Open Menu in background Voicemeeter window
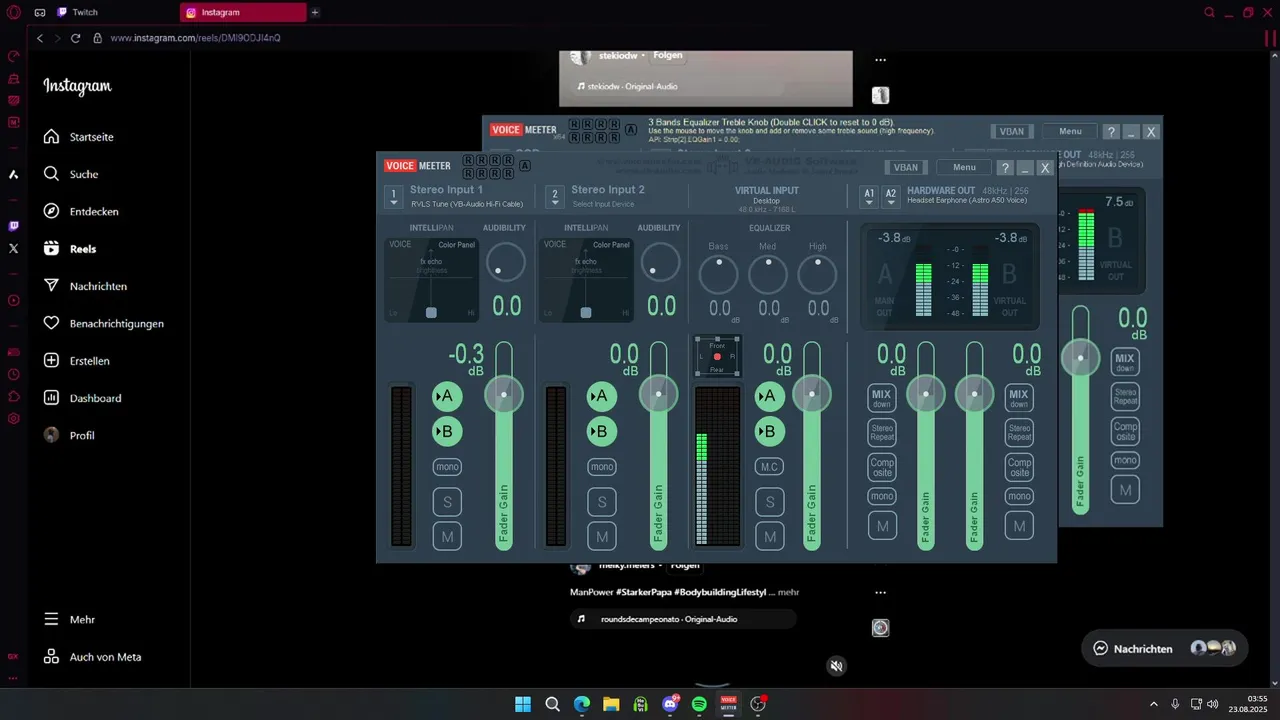Viewport: 1280px width, 720px height. 1070,131
